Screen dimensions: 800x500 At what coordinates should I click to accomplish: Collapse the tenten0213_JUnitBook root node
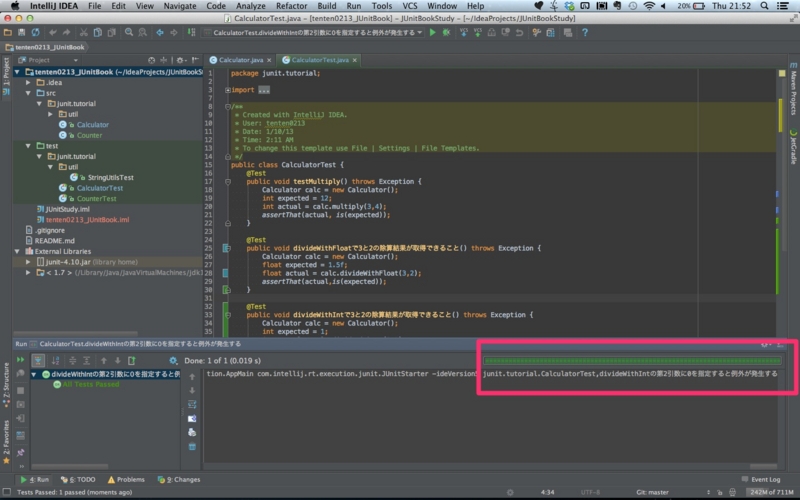[17, 72]
